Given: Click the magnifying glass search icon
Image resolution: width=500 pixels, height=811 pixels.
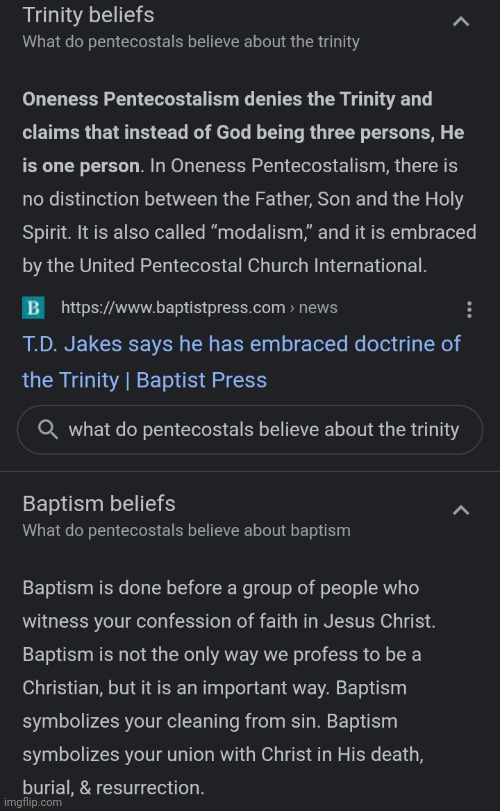Looking at the screenshot, I should click(x=48, y=430).
